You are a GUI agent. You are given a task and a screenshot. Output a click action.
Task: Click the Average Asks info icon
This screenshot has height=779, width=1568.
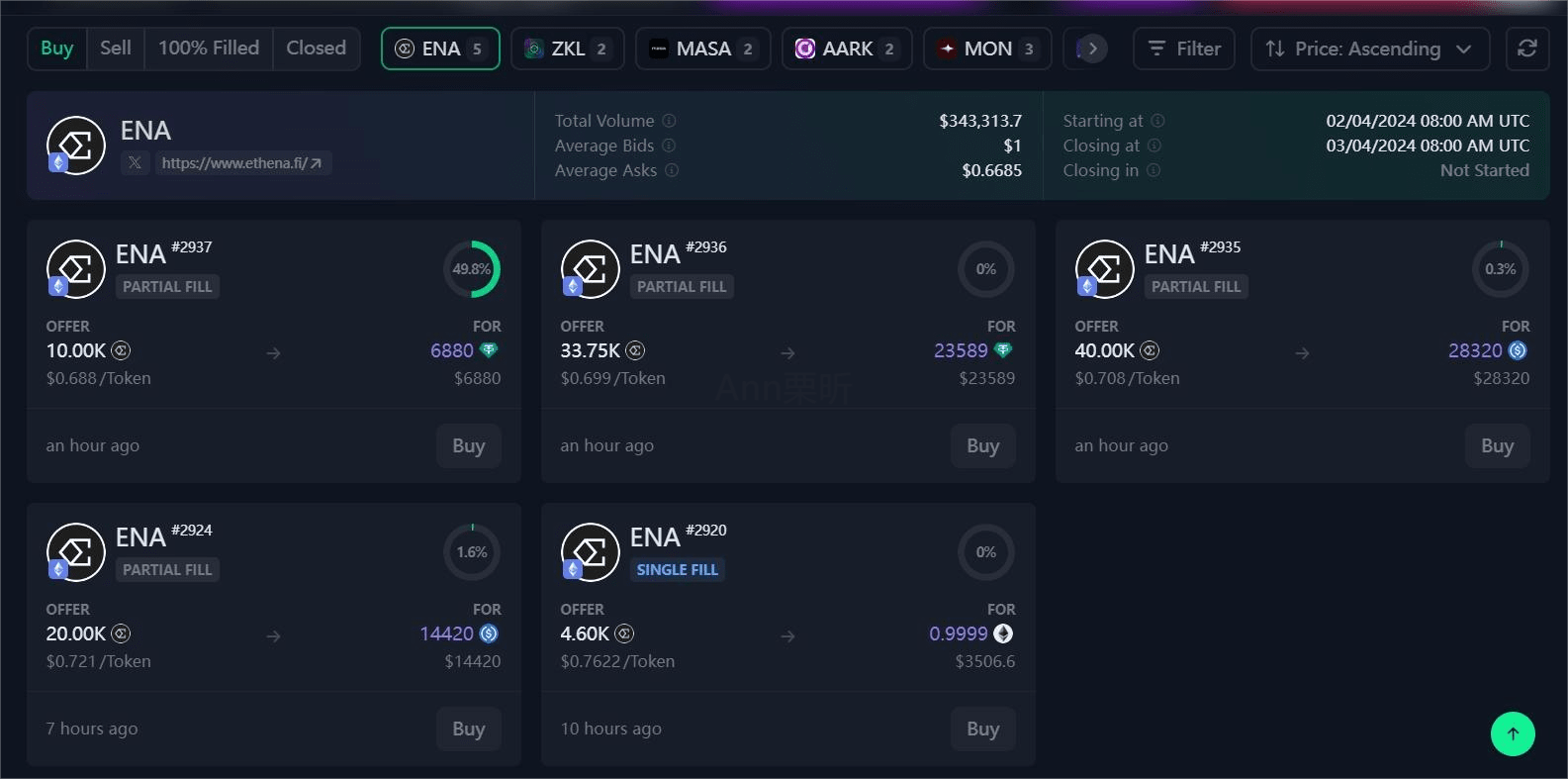pos(672,170)
